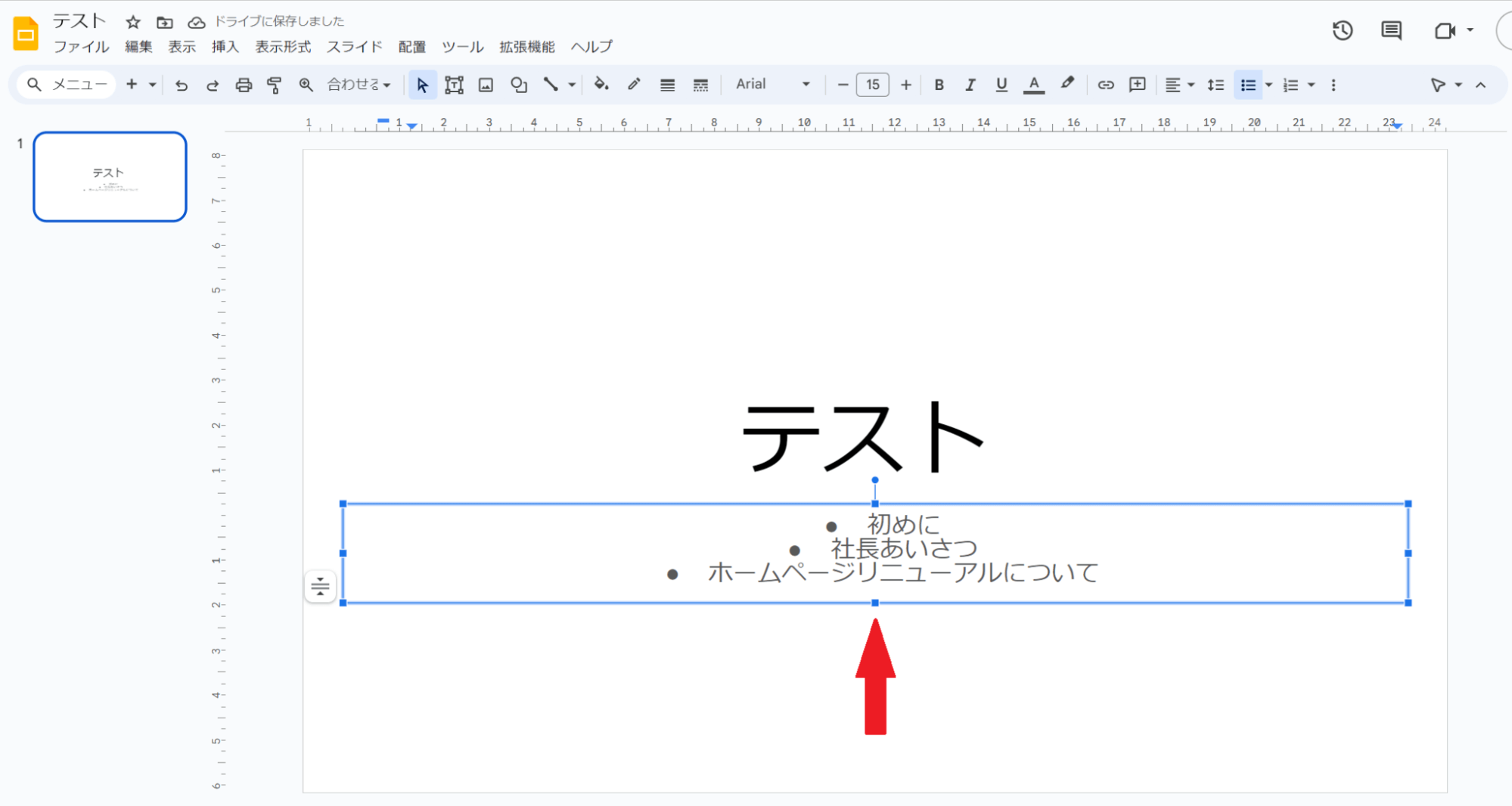Click the insert image icon
1512x806 pixels.
pos(486,85)
